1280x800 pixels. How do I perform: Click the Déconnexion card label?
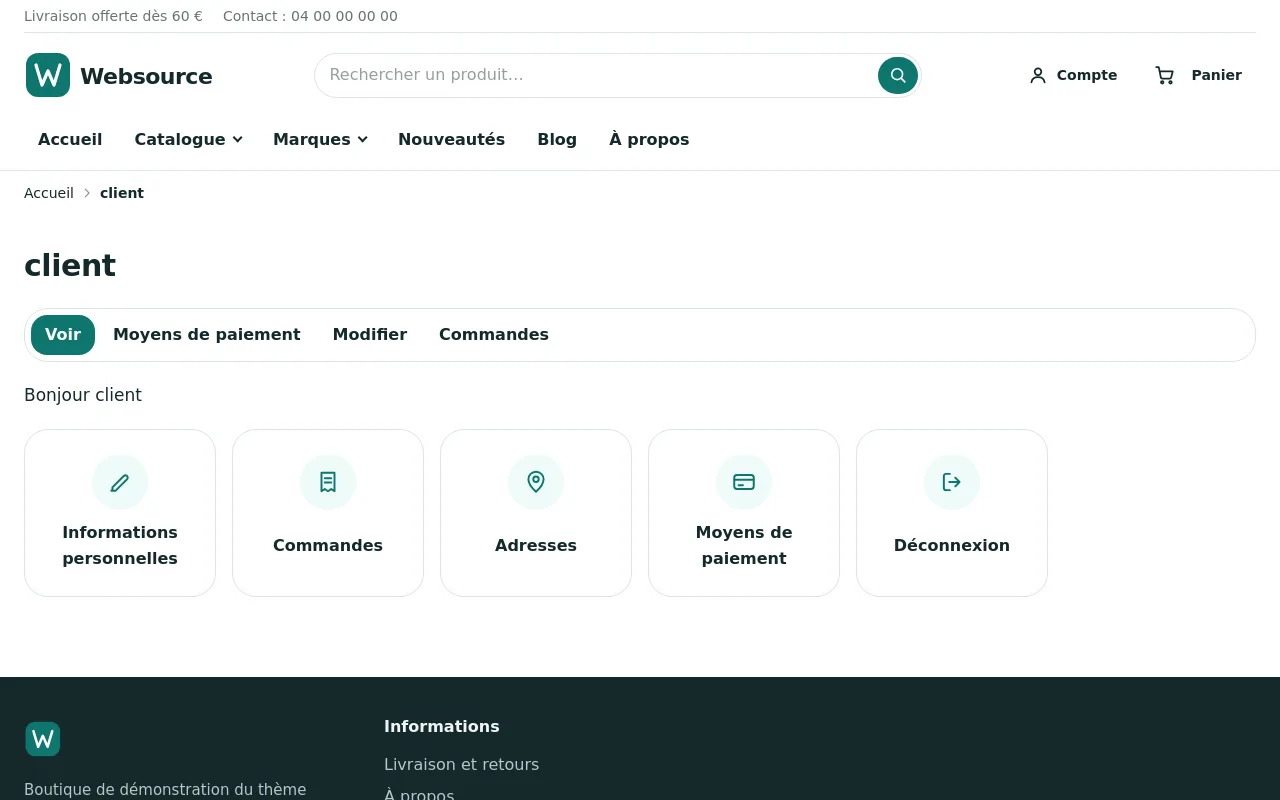pos(952,545)
